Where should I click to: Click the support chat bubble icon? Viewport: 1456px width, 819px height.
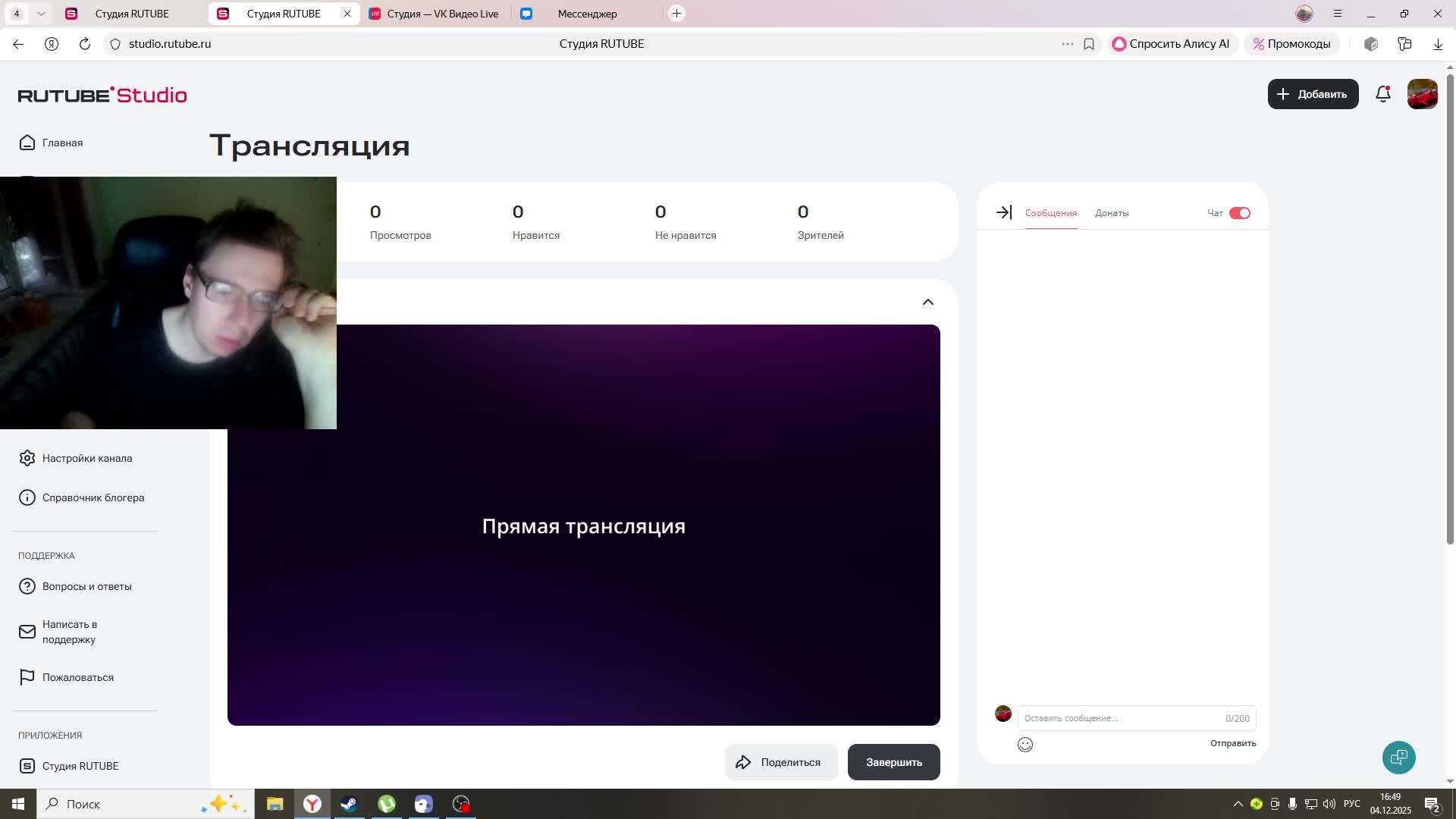[1398, 758]
